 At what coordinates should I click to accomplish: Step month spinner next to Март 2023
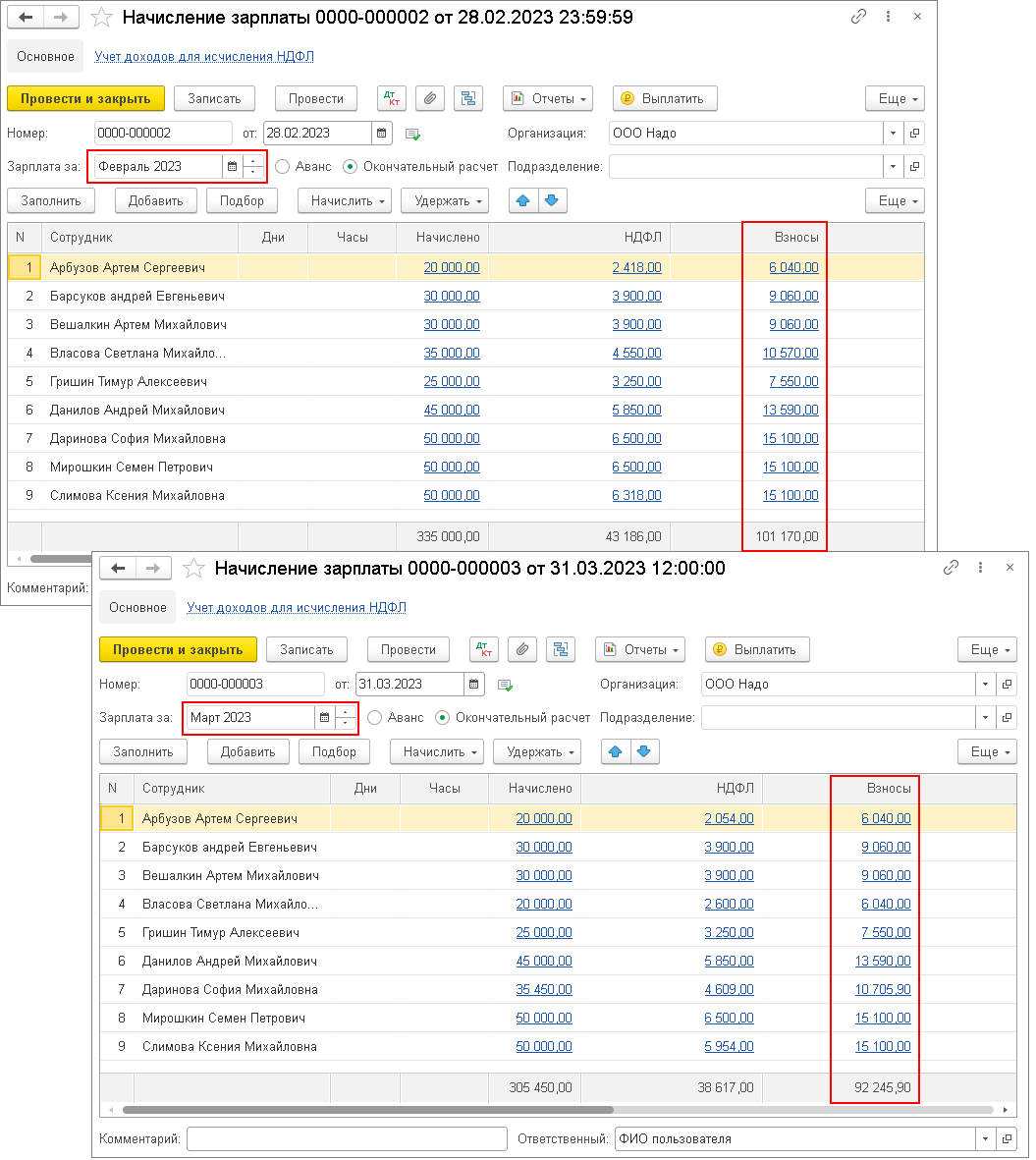pos(346,718)
